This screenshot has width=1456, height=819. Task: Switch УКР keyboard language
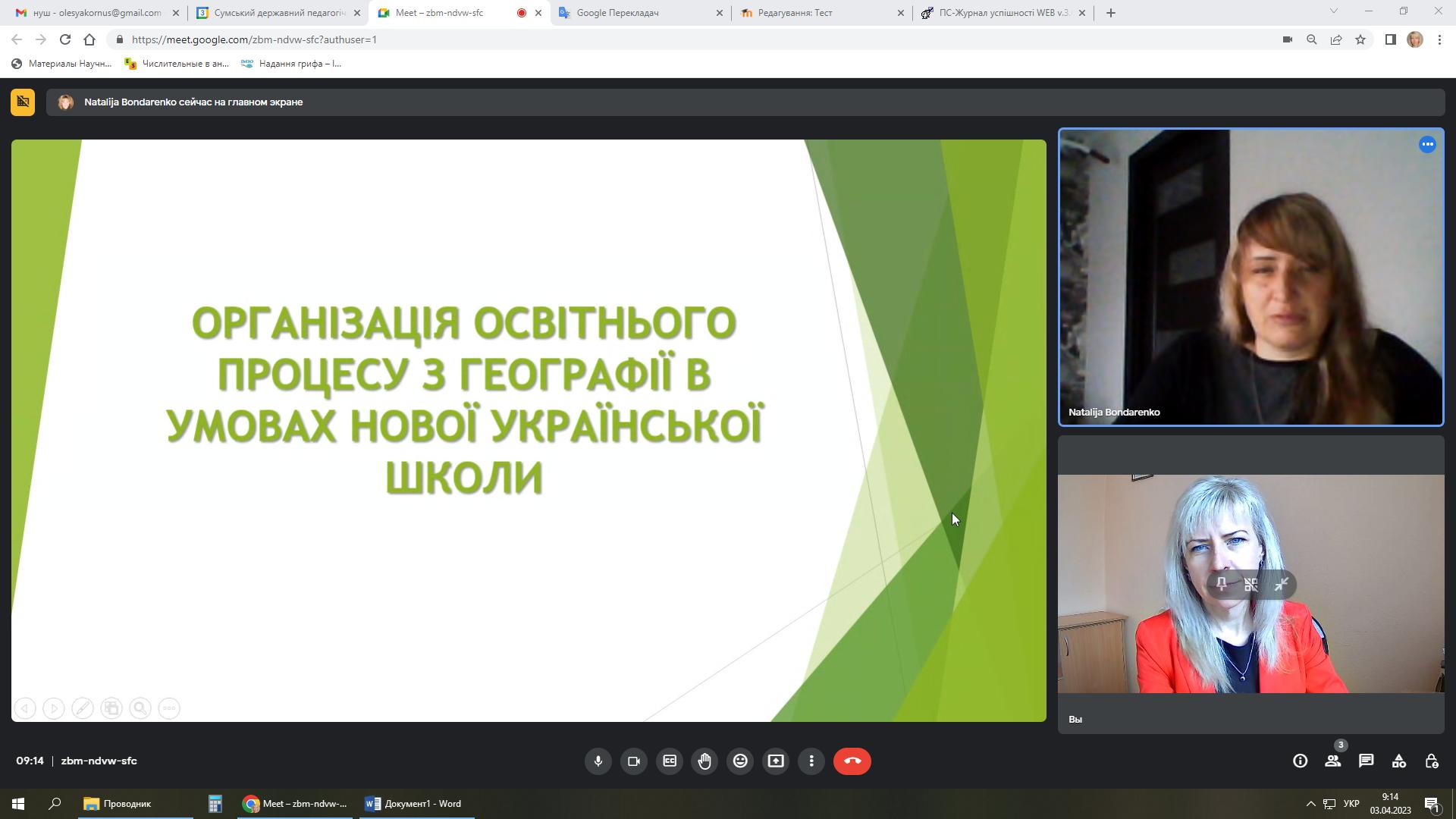[1351, 804]
